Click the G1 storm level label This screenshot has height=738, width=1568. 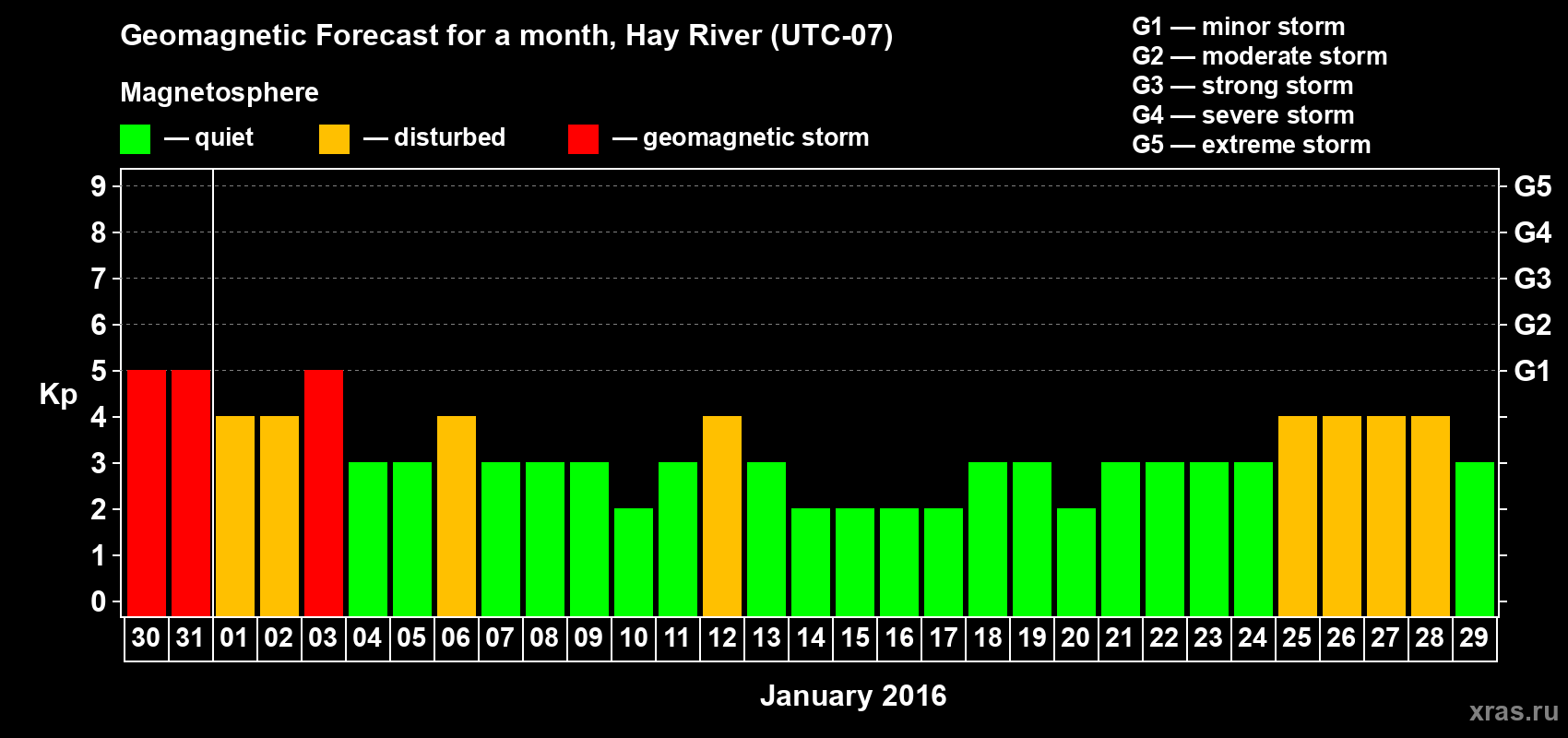click(x=1532, y=371)
